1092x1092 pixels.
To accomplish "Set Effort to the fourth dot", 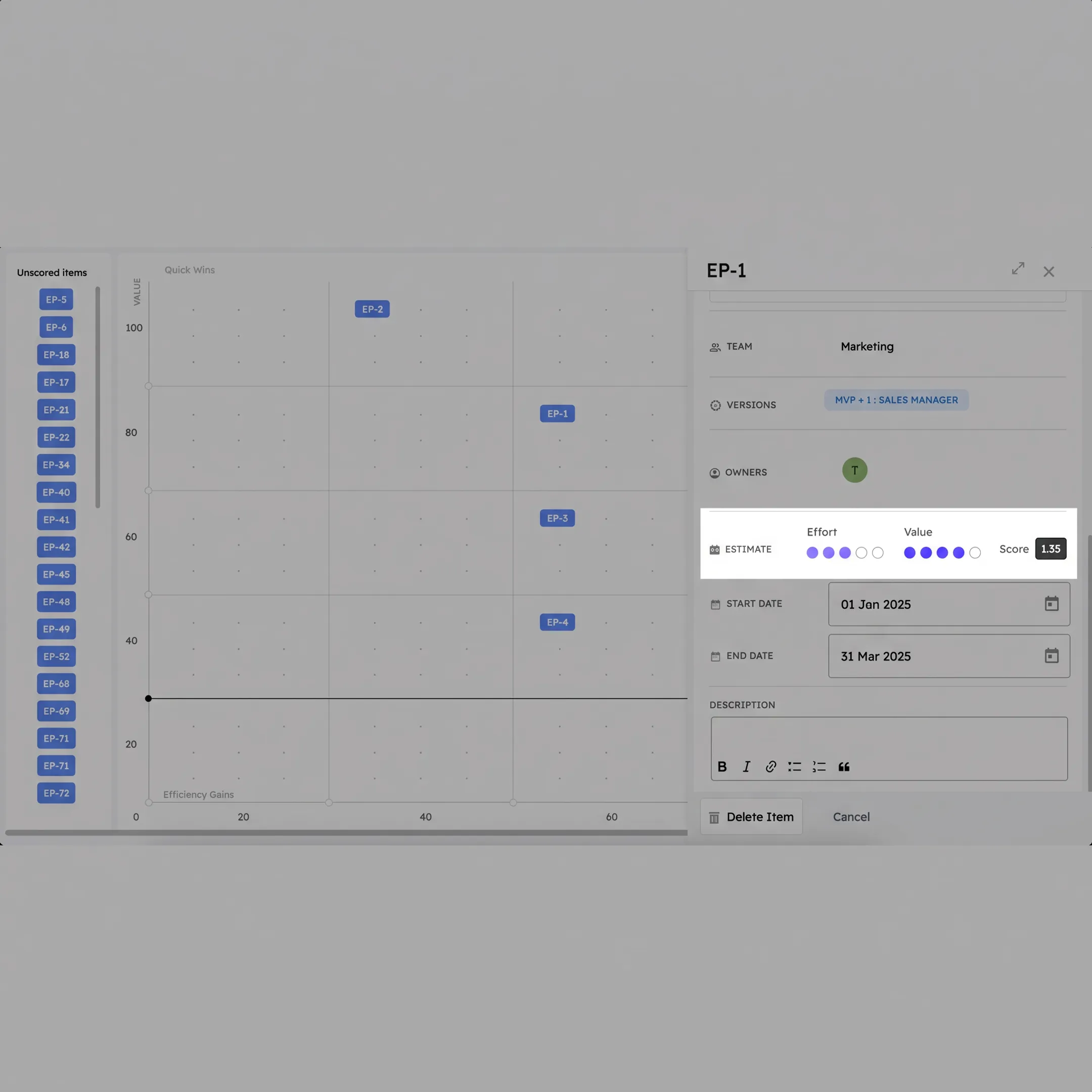I will point(861,553).
